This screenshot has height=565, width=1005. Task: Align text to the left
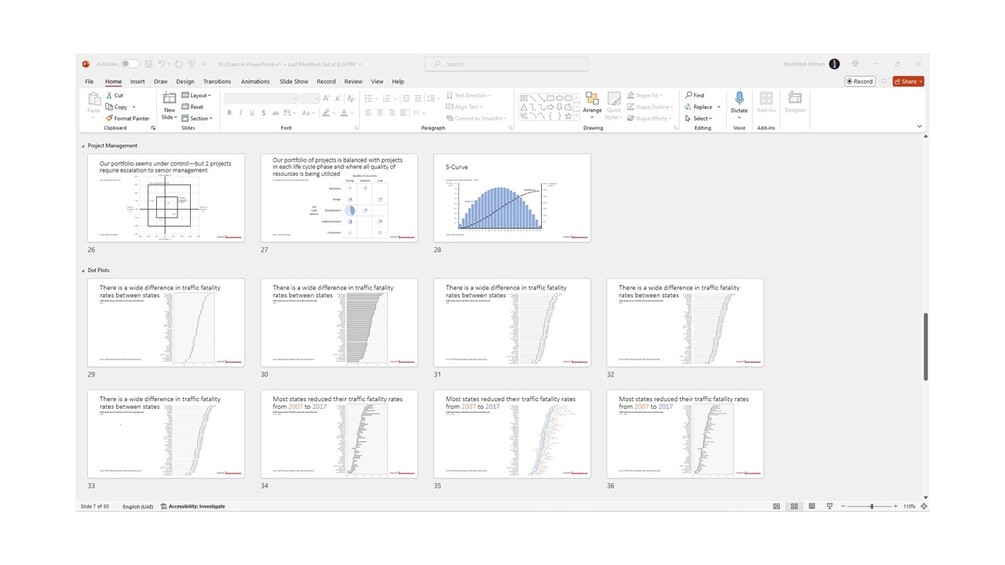click(369, 113)
